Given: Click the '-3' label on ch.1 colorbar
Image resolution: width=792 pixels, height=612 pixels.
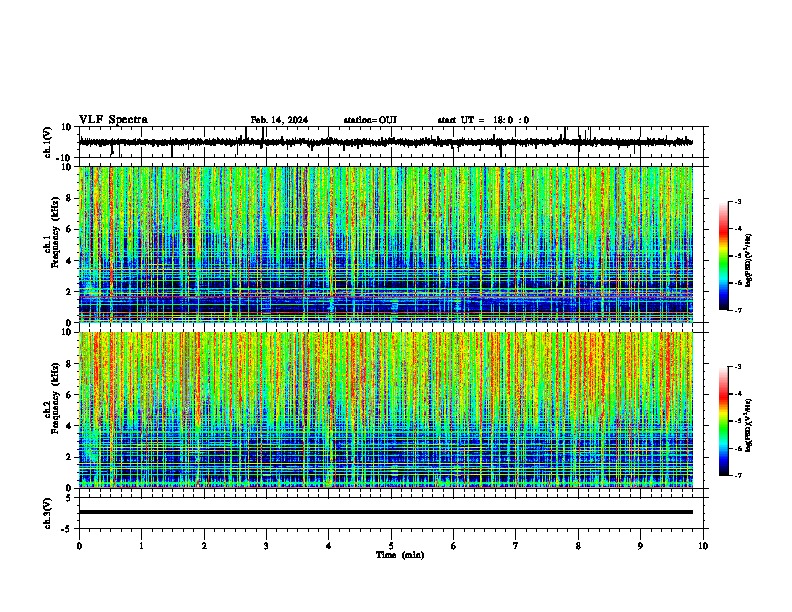Looking at the screenshot, I should point(737,201).
